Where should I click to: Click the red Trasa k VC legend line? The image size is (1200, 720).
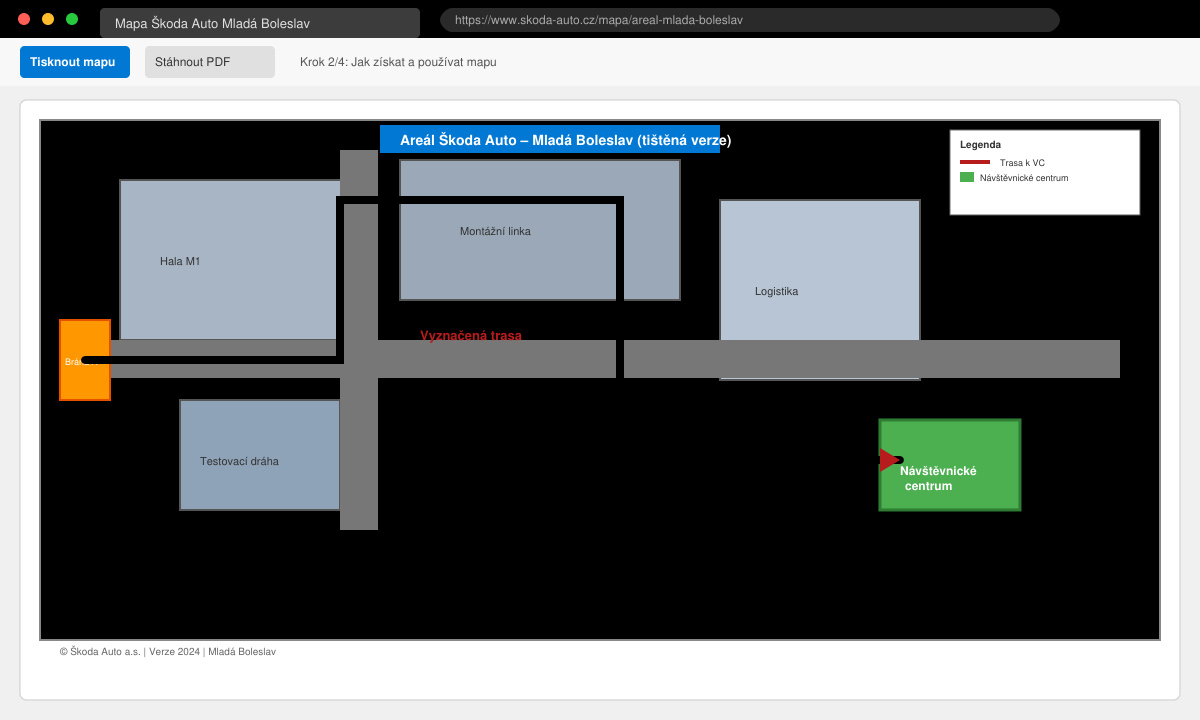point(975,162)
